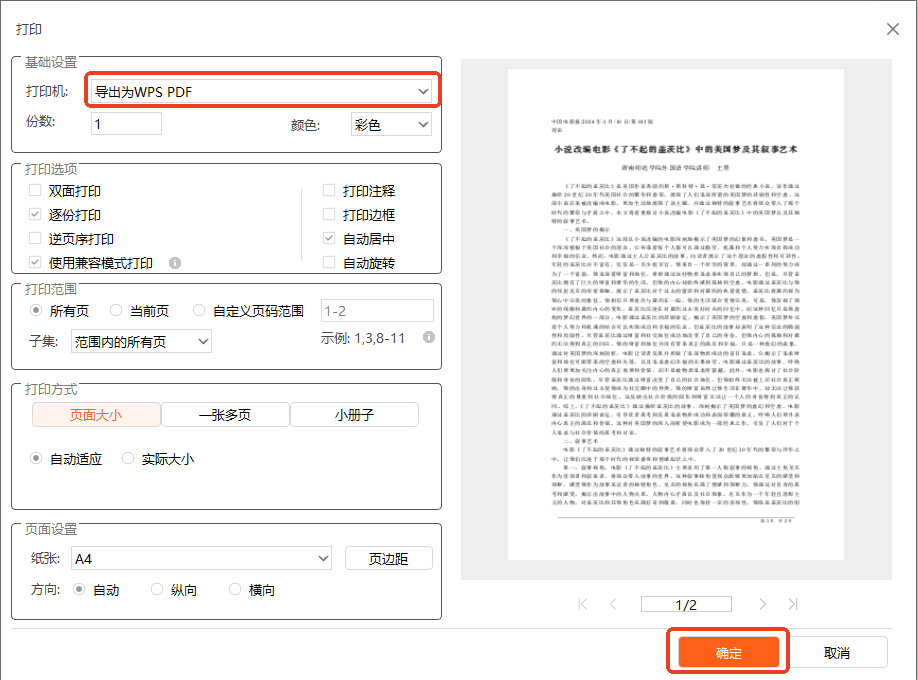Screen dimensions: 918x680
Task: Open the 颜色 color mode dropdown
Action: click(390, 123)
